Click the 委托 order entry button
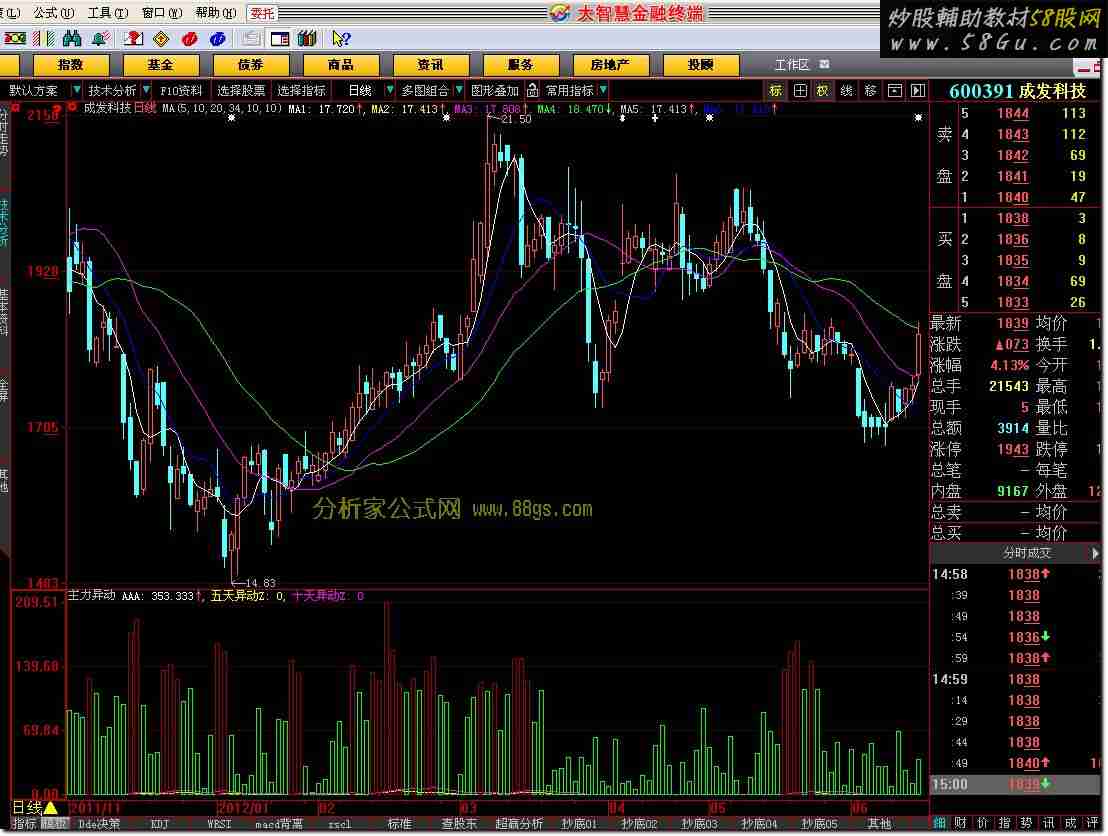Screen dimensions: 1108x836 point(262,13)
